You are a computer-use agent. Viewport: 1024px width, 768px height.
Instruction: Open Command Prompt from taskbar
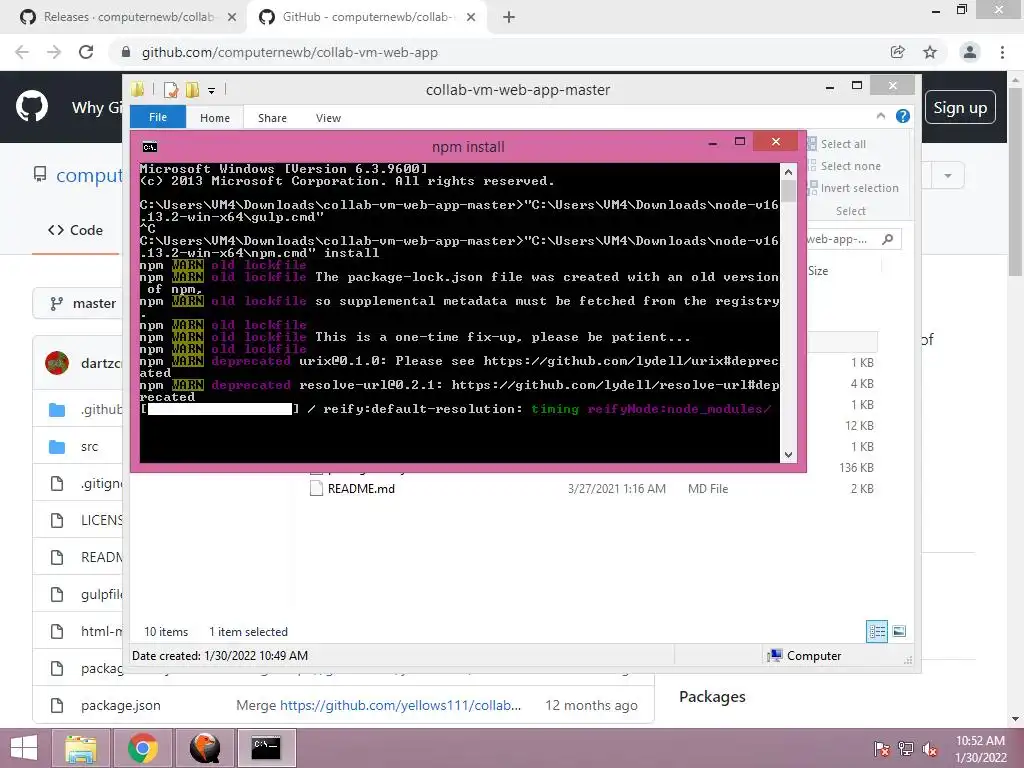coord(266,748)
